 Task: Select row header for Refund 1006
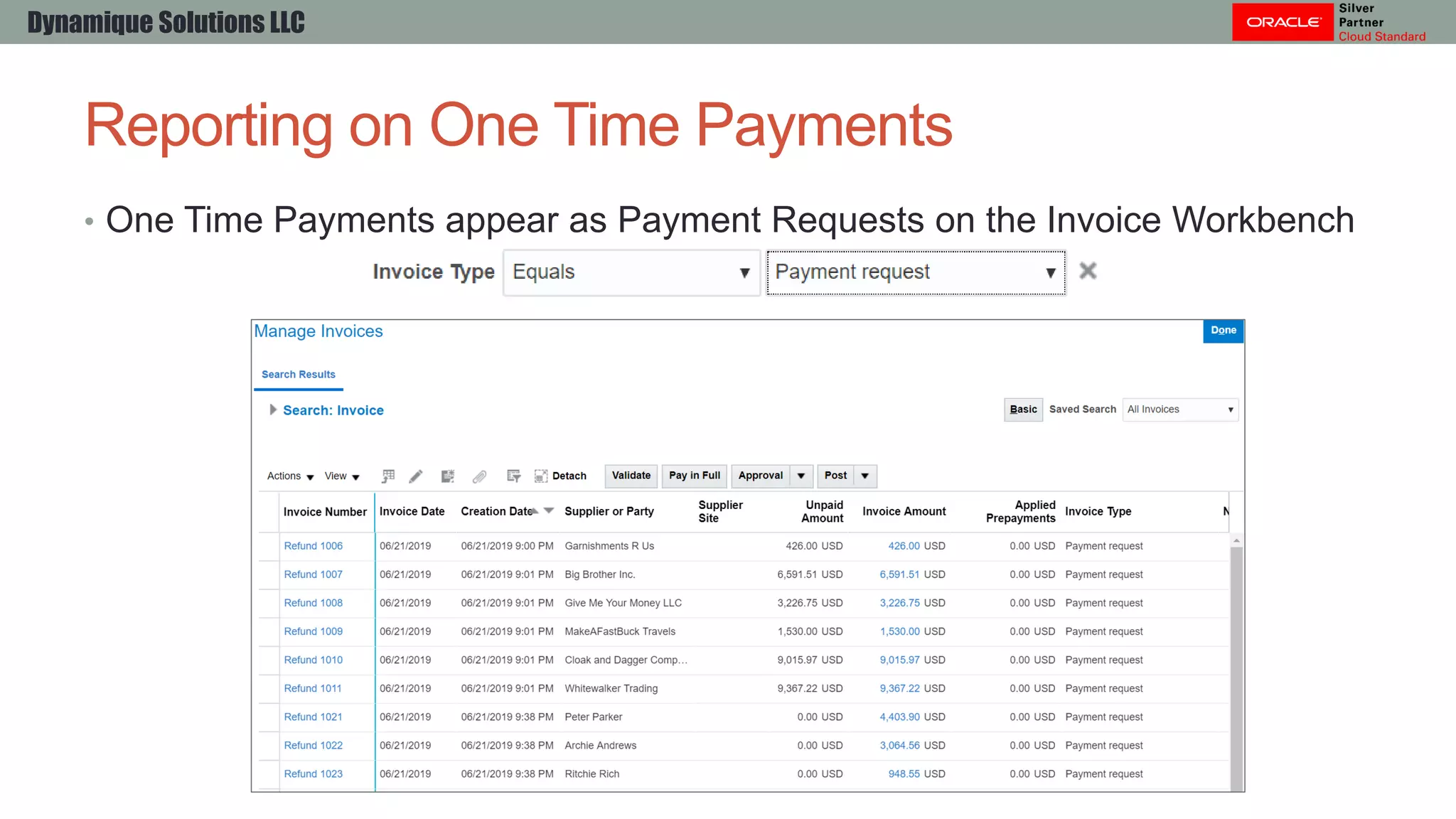coord(269,546)
